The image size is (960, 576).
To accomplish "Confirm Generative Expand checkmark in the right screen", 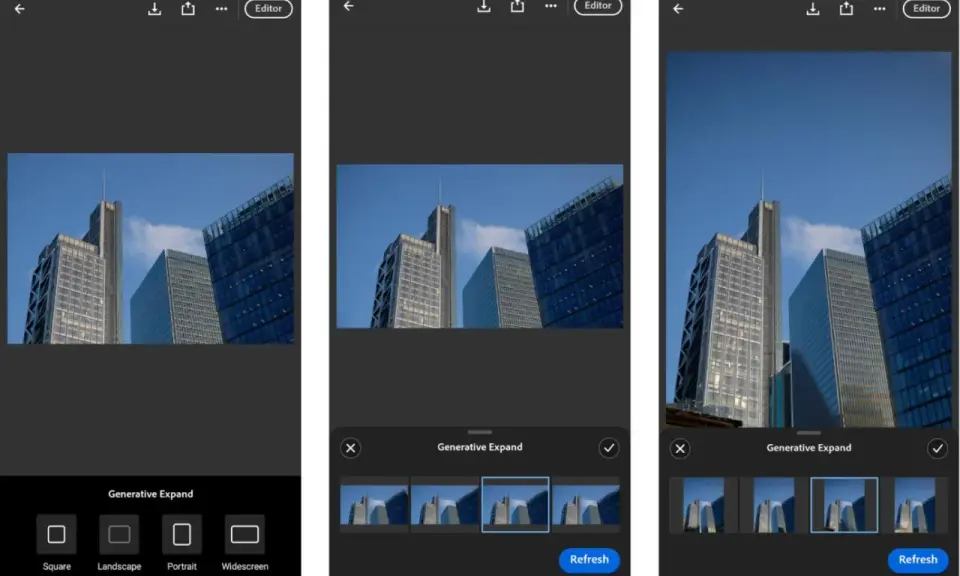I will 937,449.
